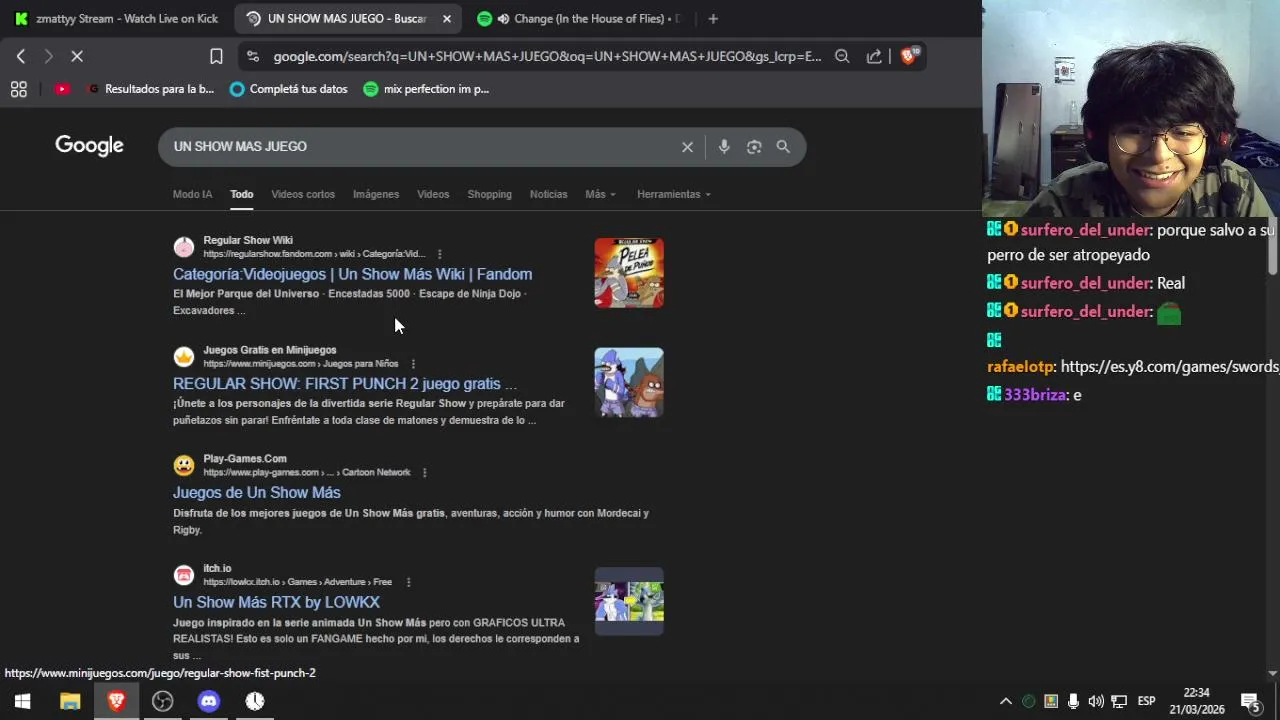Open Brave Shields lion icon
1280x720 pixels.
pos(909,56)
